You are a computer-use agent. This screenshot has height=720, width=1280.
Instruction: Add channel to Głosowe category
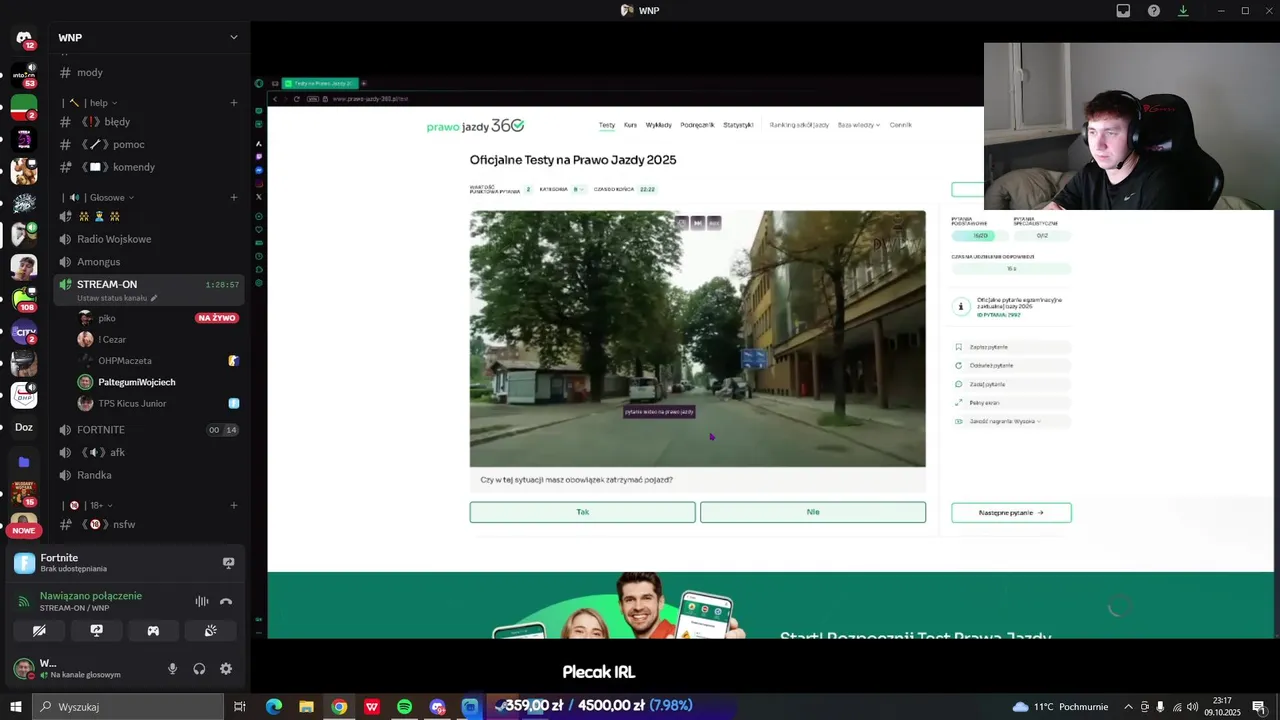point(234,197)
